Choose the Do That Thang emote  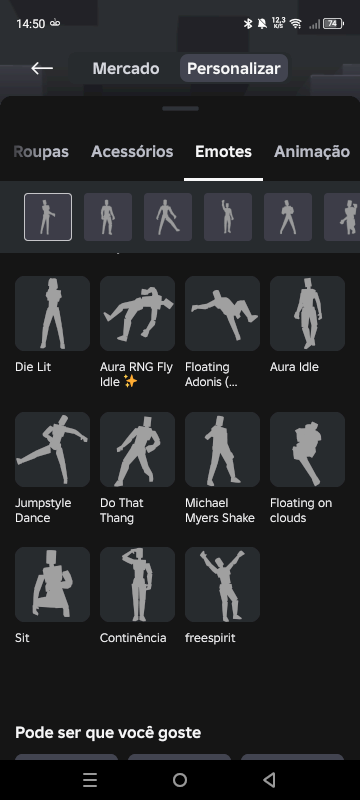138,449
